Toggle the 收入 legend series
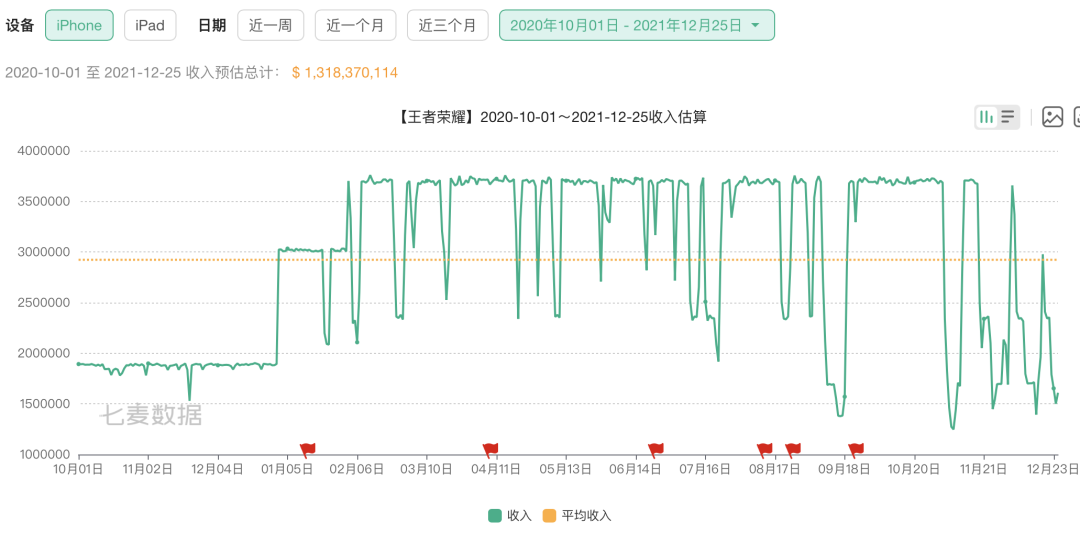Viewport: 1080px width, 533px height. pyautogui.click(x=510, y=515)
